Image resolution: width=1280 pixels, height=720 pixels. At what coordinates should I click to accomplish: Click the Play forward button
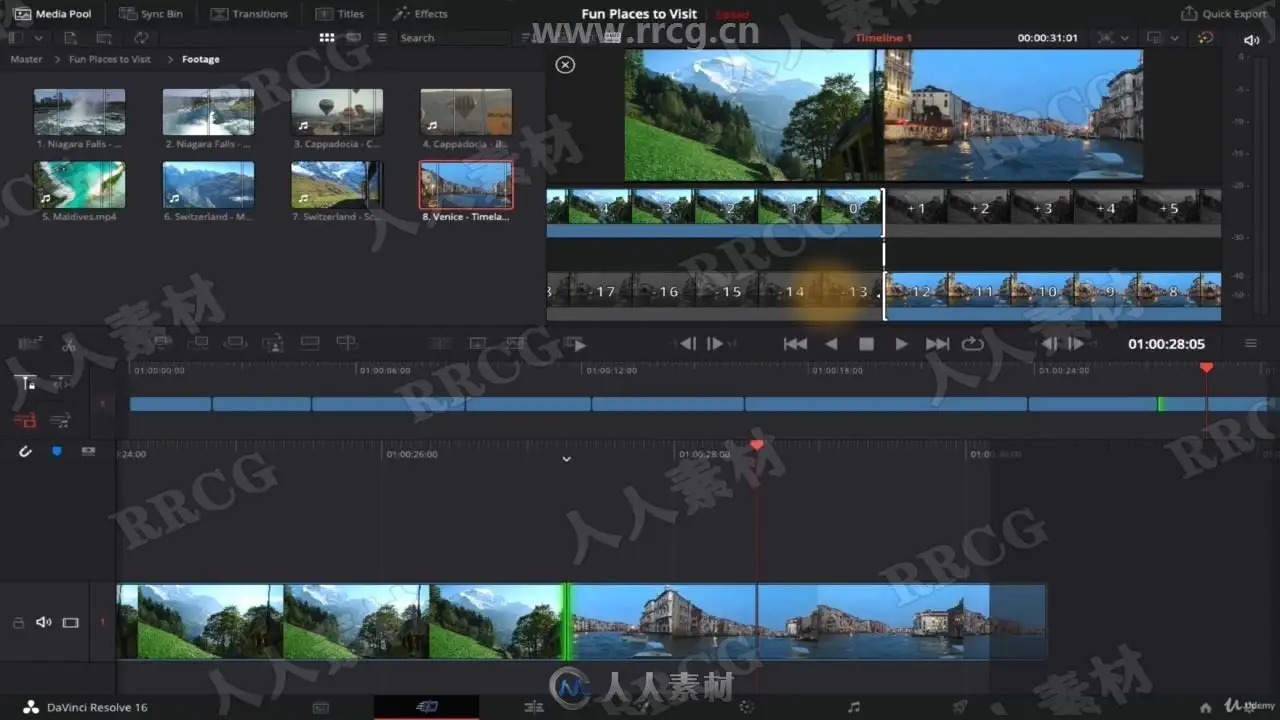[901, 344]
